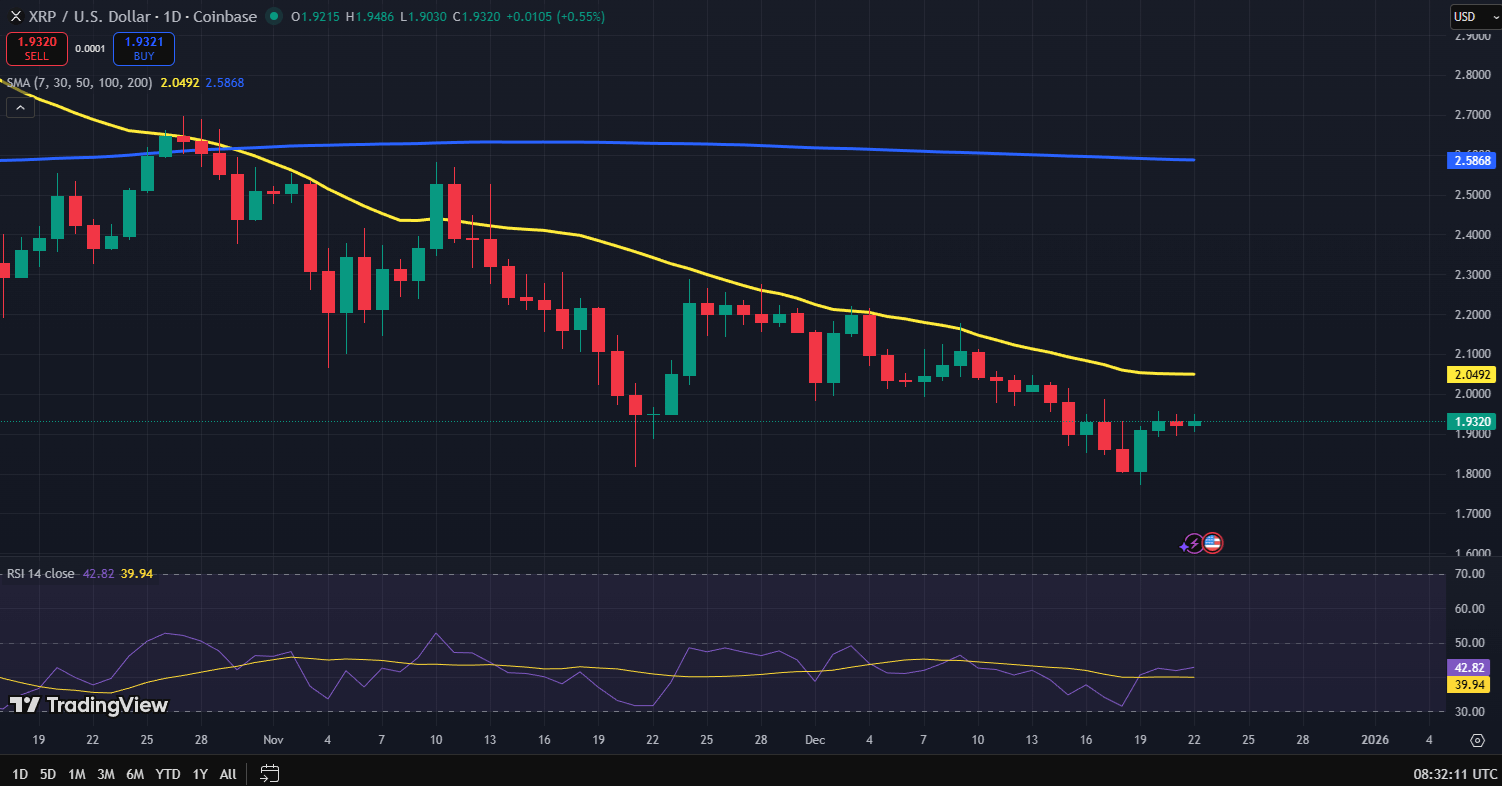The height and width of the screenshot is (786, 1502).
Task: Select the 1D time range
Action: [x=20, y=774]
